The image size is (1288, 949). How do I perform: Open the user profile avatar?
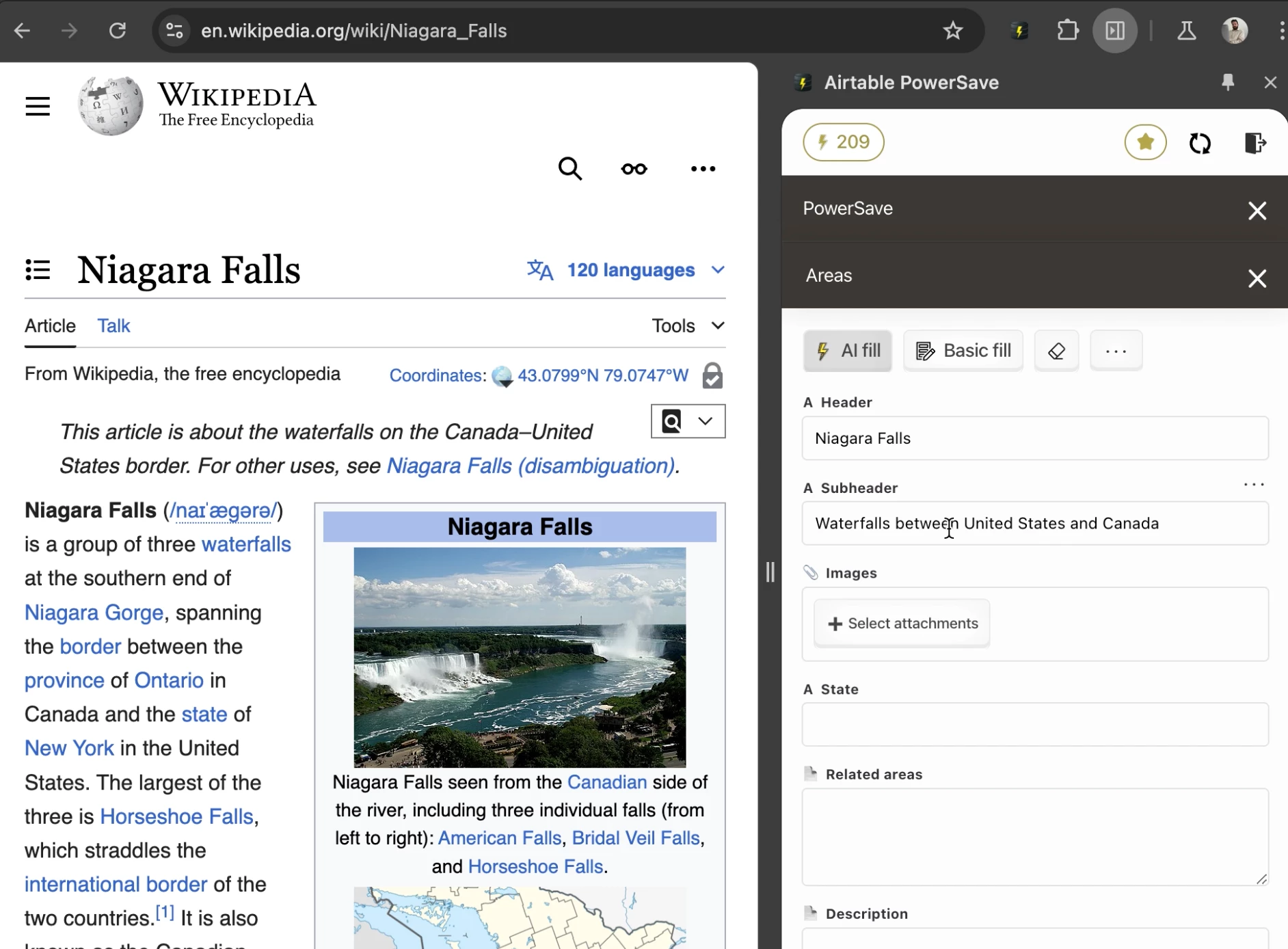click(1235, 31)
